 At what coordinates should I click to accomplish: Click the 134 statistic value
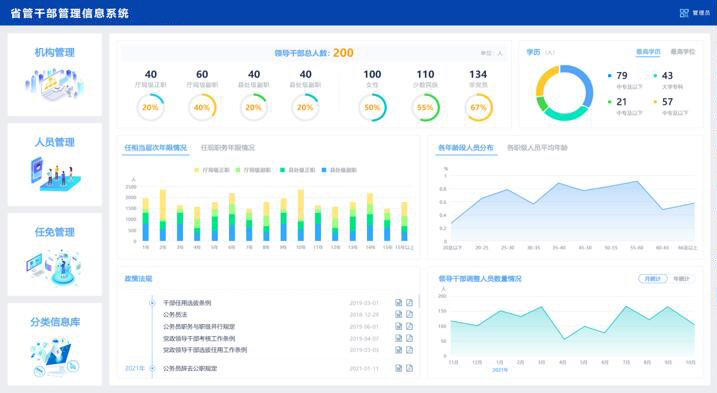pyautogui.click(x=478, y=74)
